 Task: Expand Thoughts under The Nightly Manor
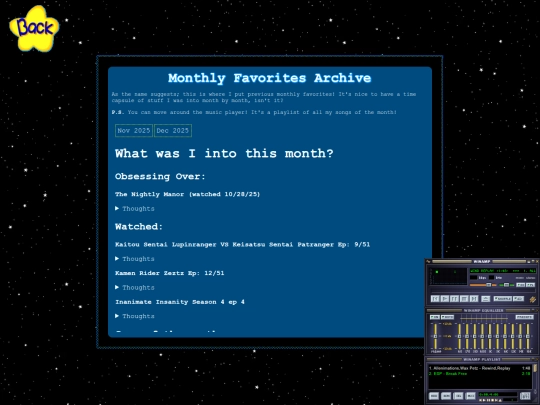pos(135,208)
